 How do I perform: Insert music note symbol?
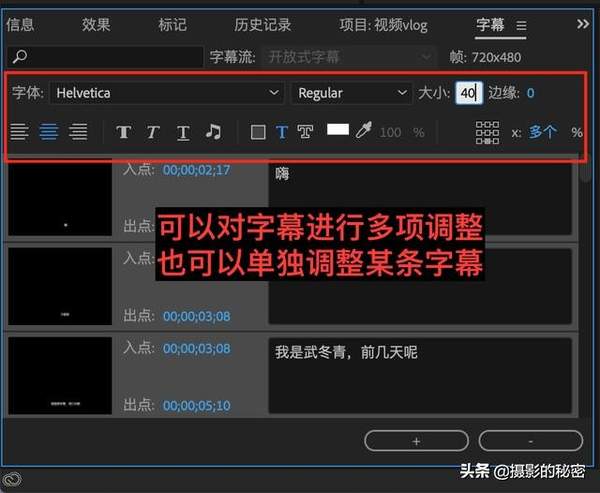coord(213,132)
